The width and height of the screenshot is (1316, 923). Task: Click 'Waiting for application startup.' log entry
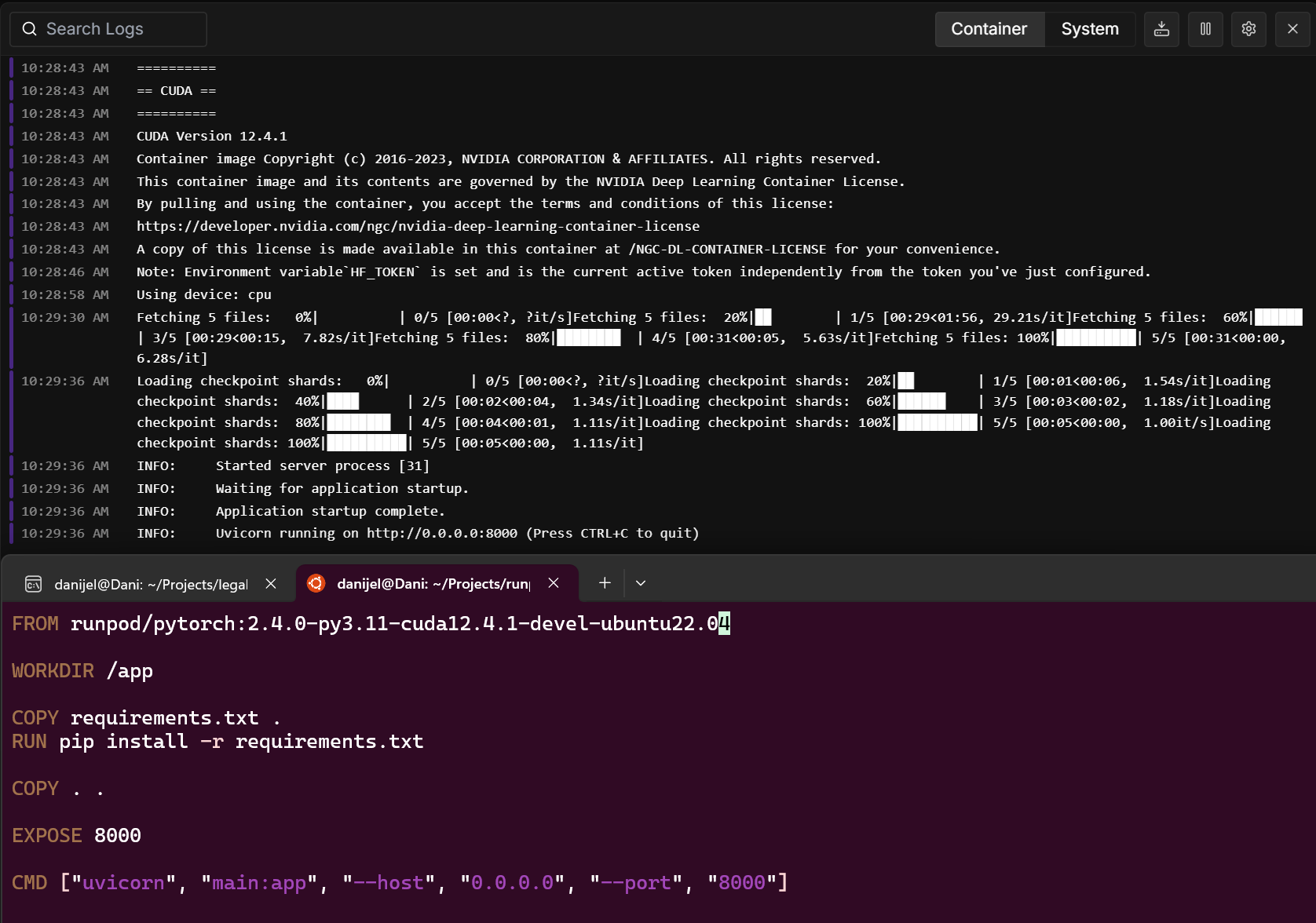(342, 488)
